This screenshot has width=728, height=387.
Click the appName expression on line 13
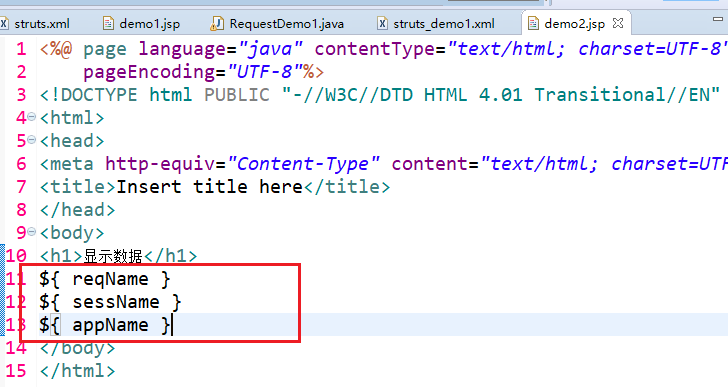point(105,325)
